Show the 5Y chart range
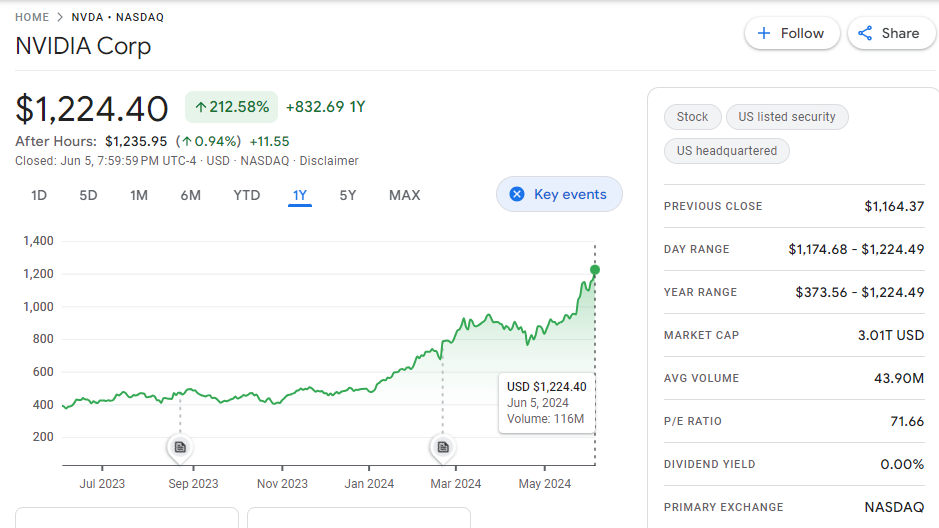The height and width of the screenshot is (528, 939). (348, 195)
